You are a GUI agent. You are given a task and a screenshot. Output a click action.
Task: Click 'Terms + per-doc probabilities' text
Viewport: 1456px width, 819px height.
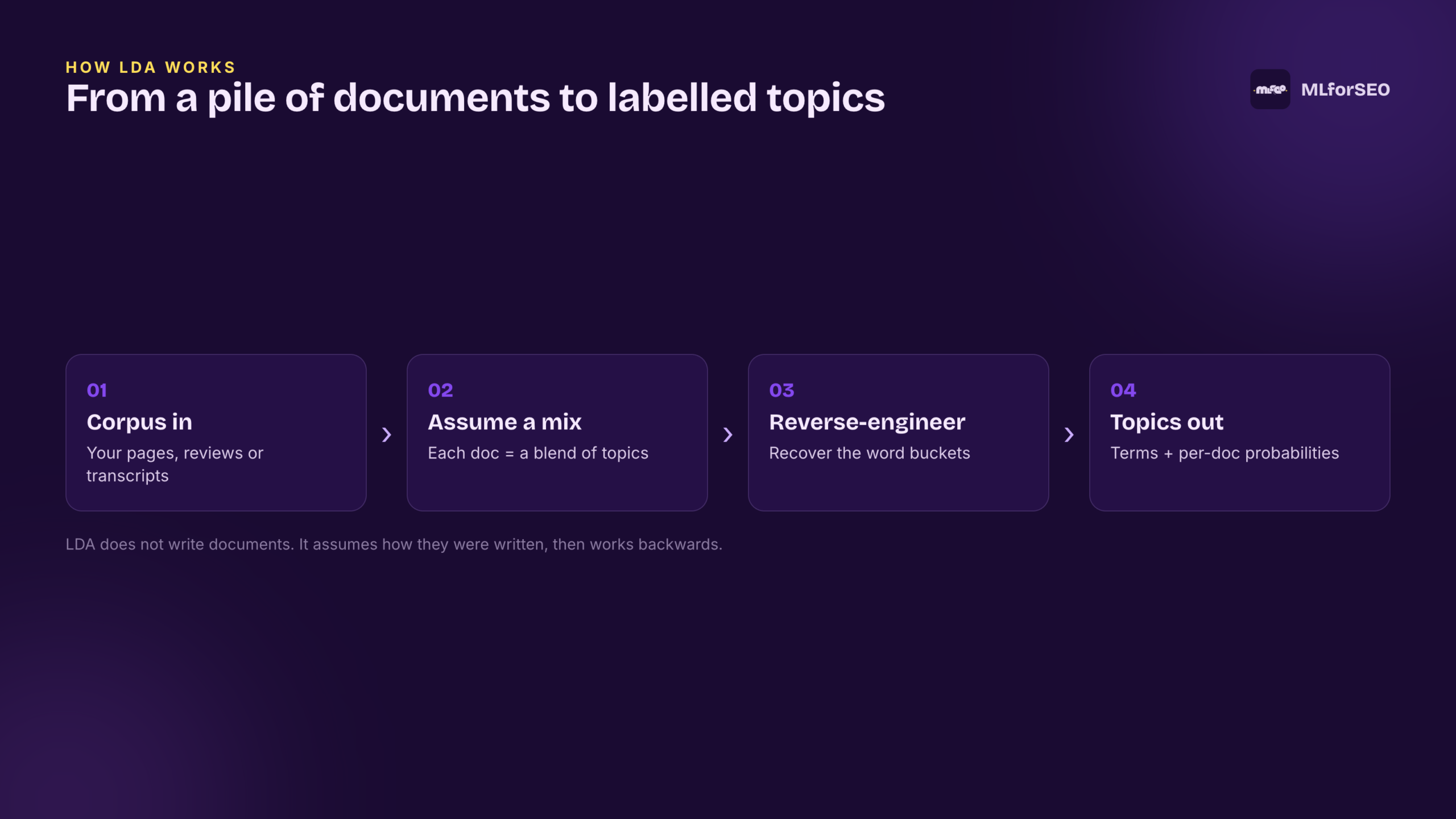point(1225,453)
